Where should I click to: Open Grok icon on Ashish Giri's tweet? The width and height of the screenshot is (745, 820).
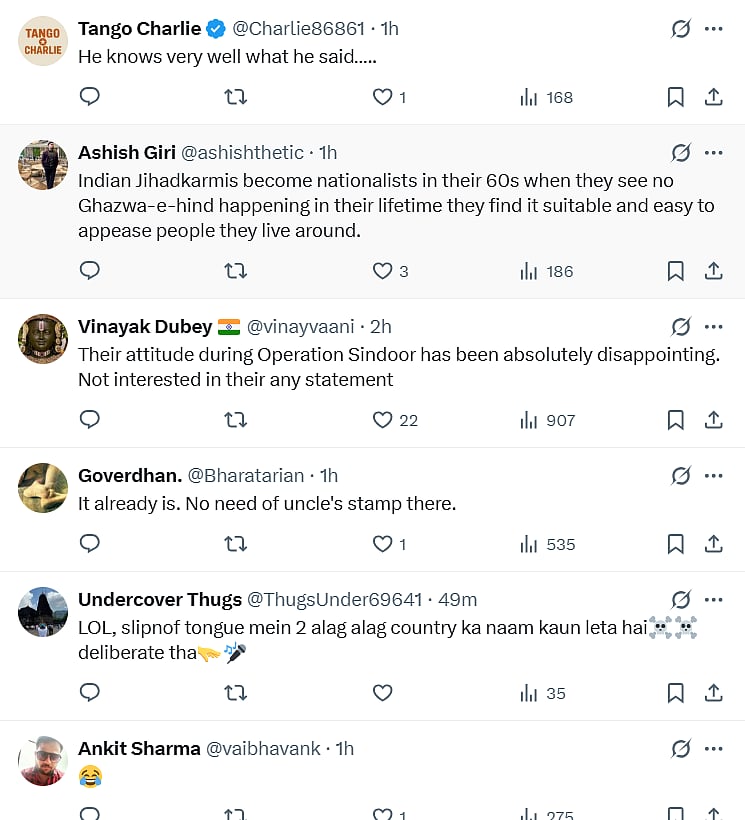[681, 153]
